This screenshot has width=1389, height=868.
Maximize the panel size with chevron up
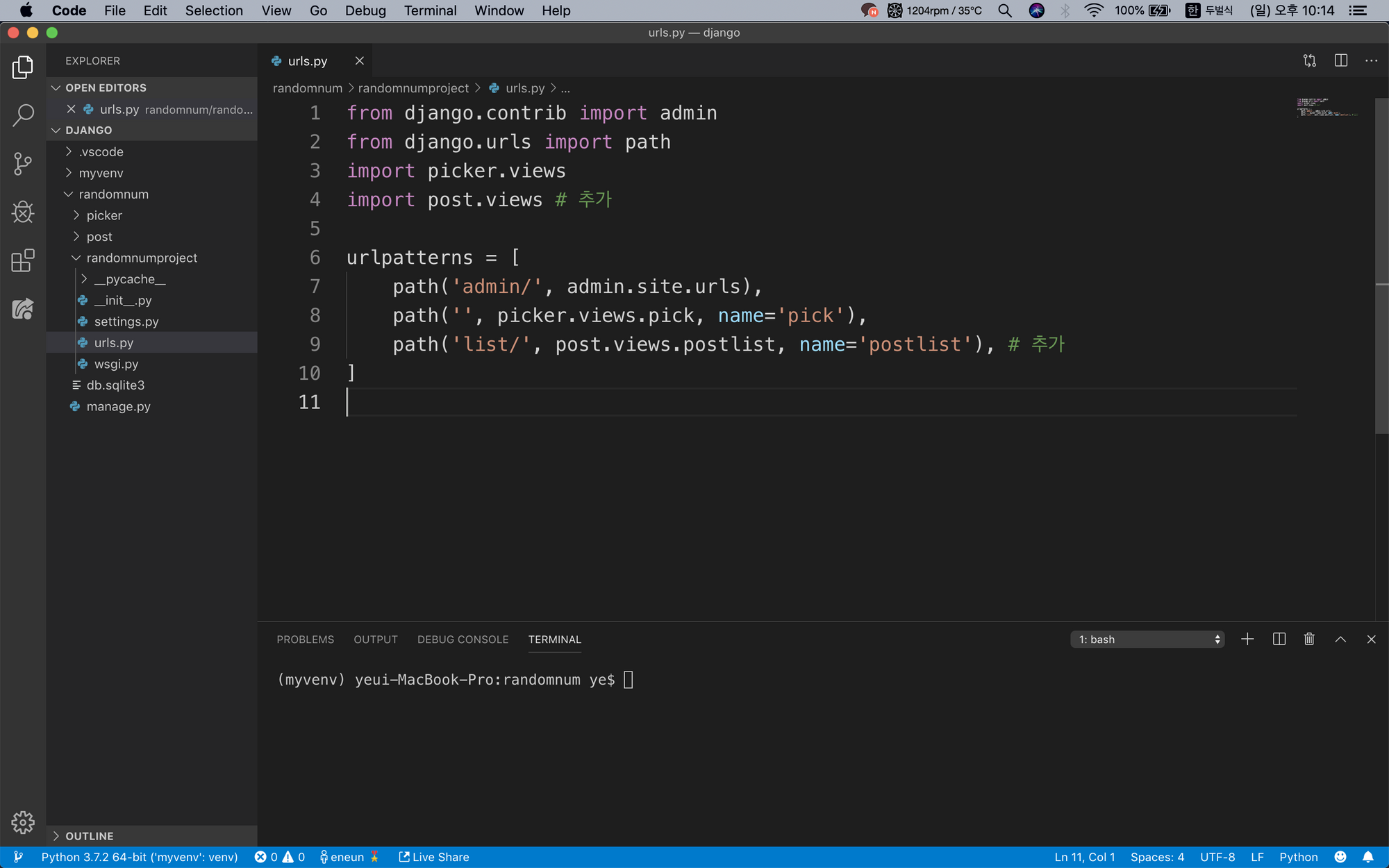(x=1340, y=640)
